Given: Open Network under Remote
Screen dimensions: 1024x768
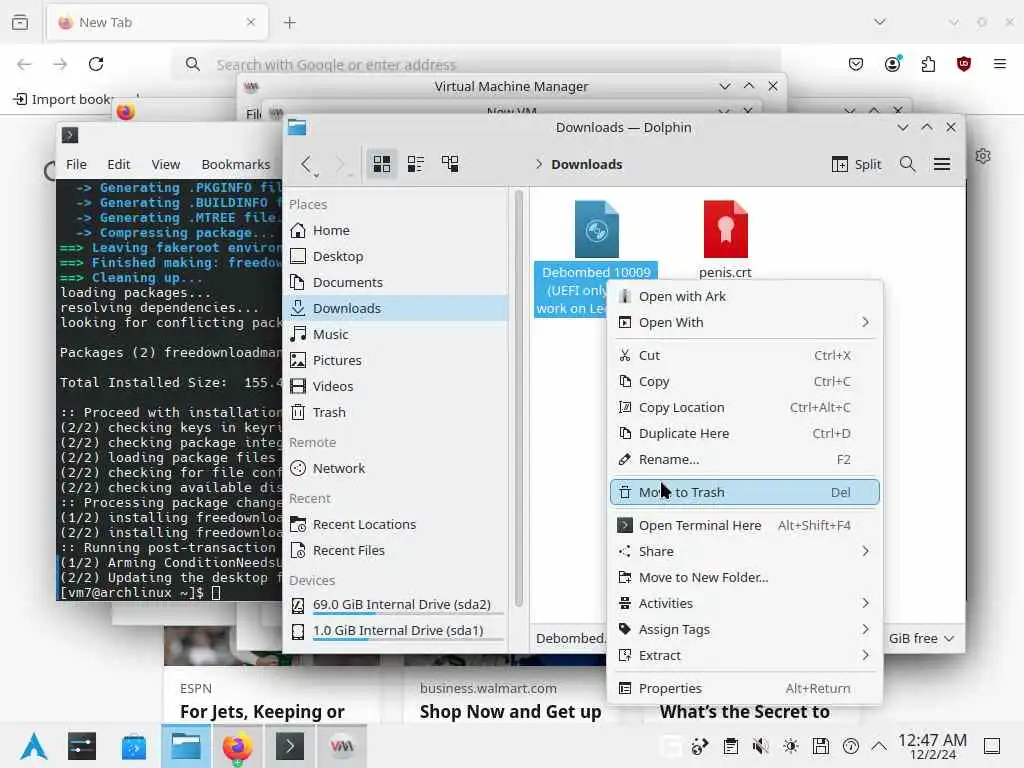Looking at the screenshot, I should pyautogui.click(x=396, y=468).
